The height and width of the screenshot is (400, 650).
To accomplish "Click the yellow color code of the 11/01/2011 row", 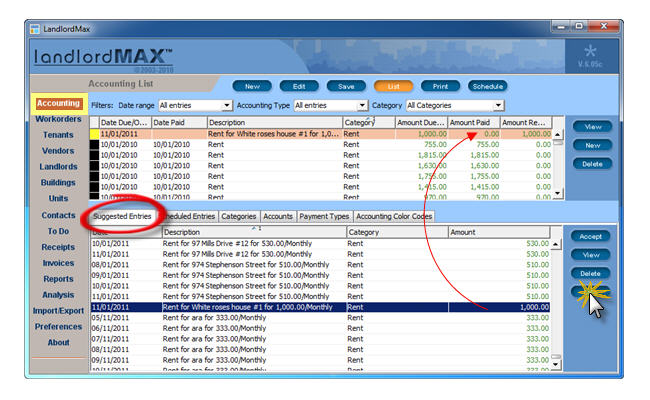I will 95,134.
